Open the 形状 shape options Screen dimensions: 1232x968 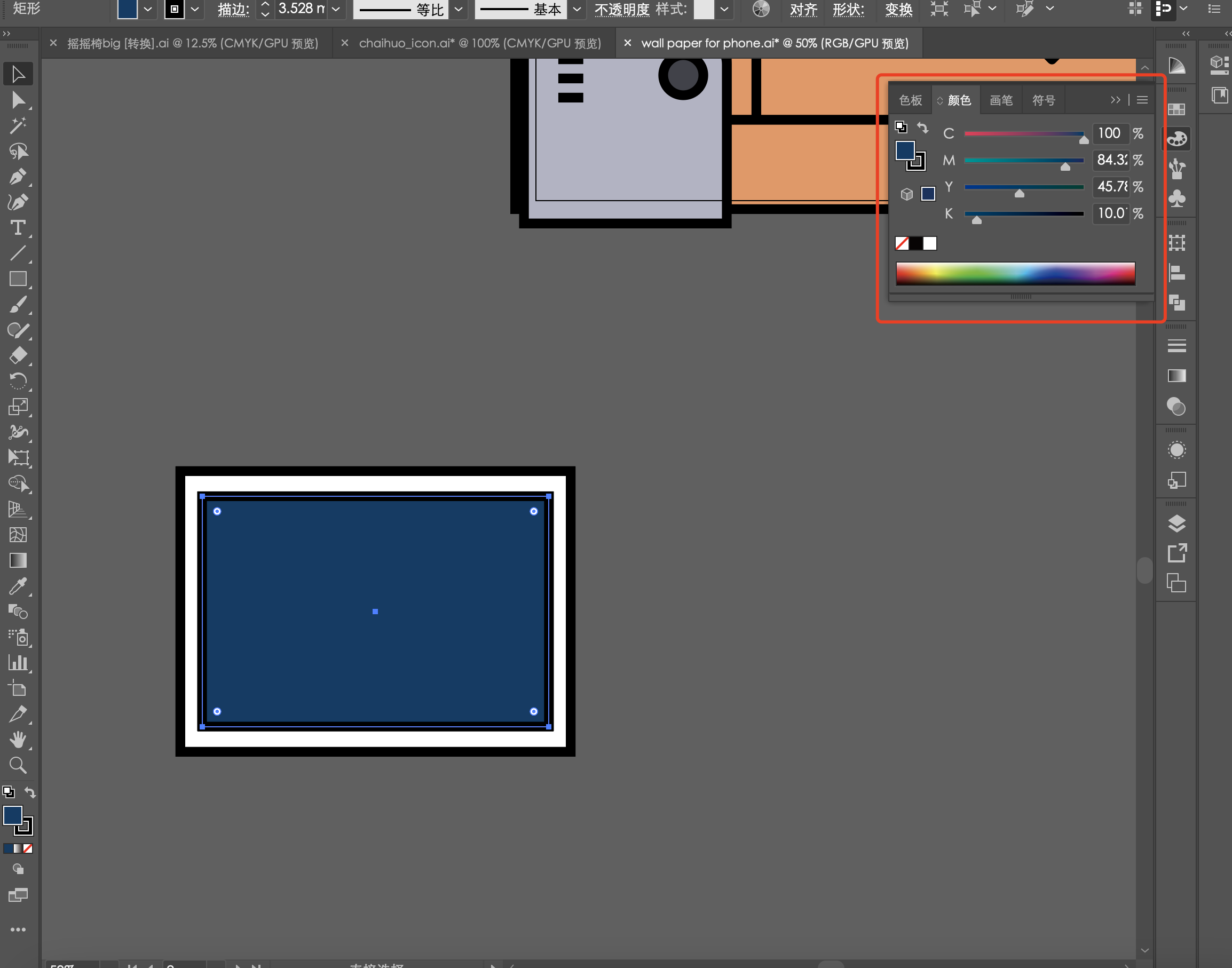tap(848, 10)
